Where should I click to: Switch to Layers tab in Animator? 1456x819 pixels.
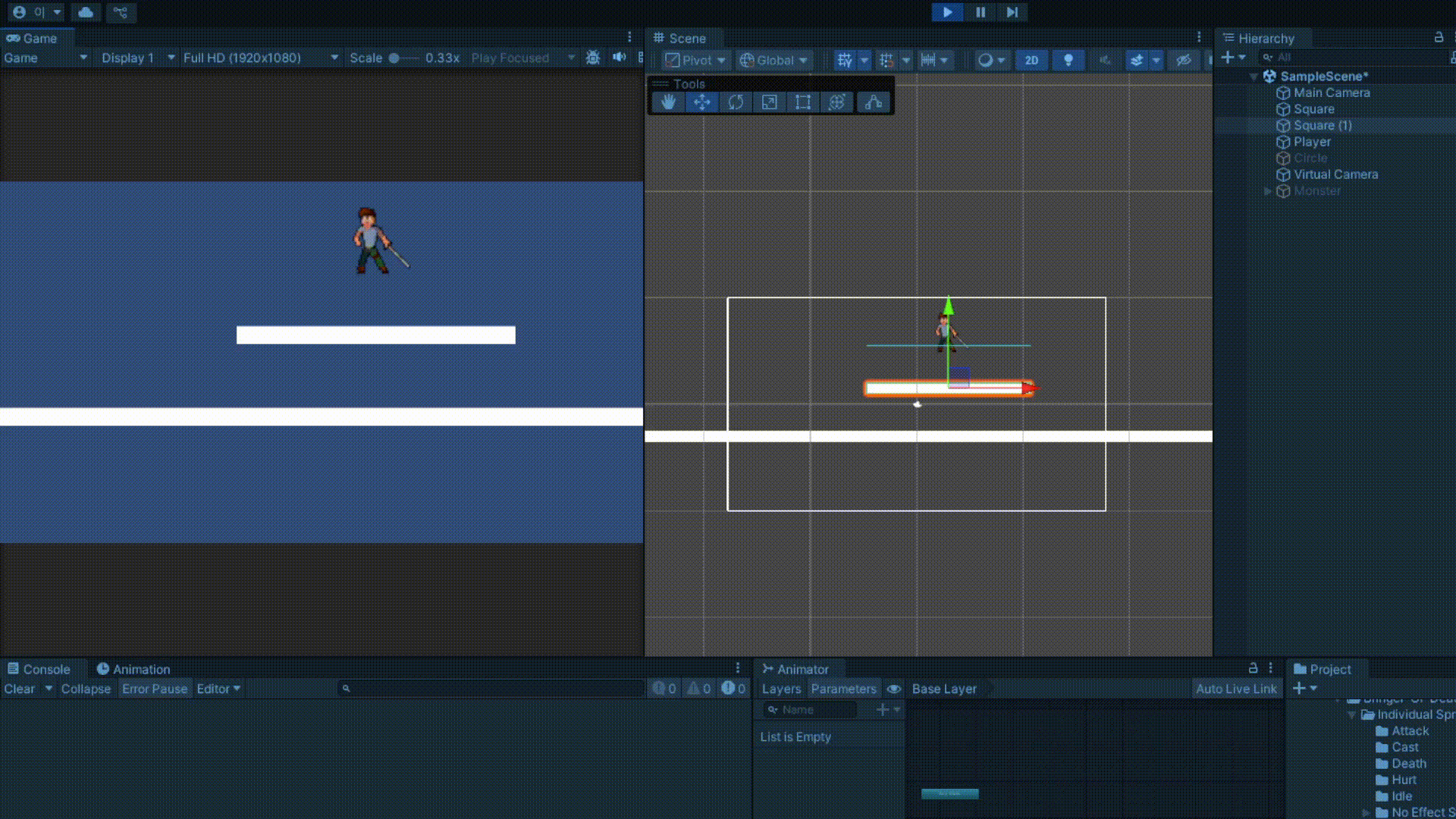point(781,689)
